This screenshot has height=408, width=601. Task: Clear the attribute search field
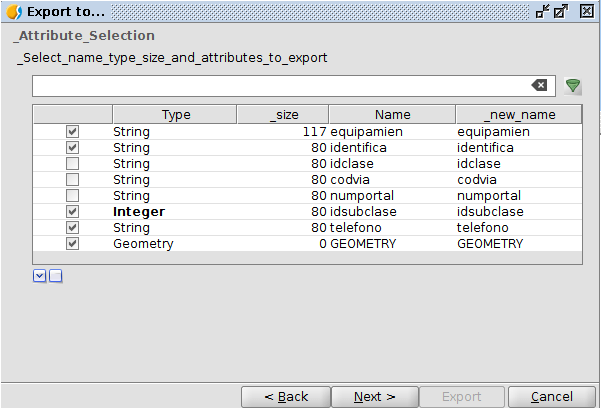pyautogui.click(x=539, y=86)
